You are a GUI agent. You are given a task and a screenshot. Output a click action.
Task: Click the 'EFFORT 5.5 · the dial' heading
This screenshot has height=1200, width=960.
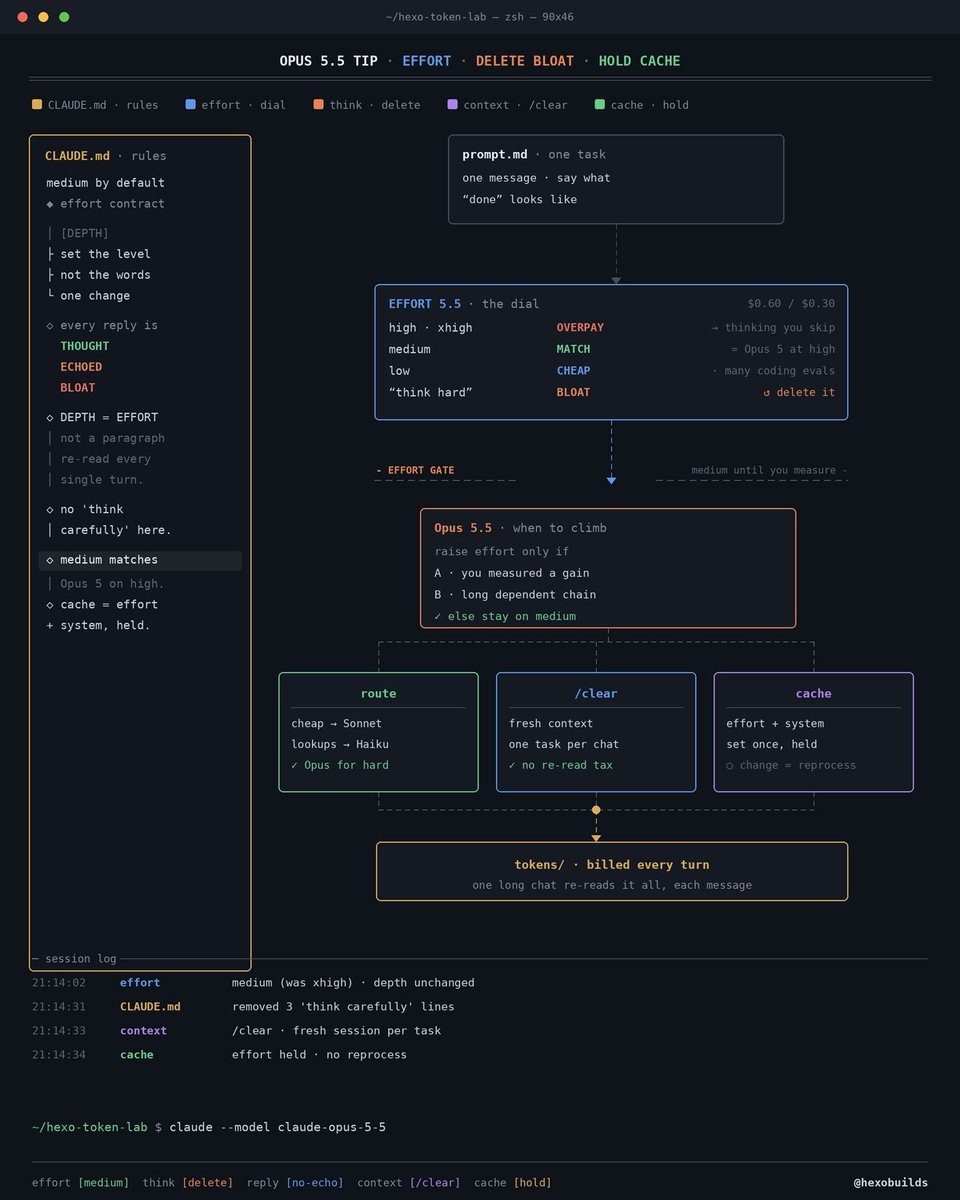464,304
